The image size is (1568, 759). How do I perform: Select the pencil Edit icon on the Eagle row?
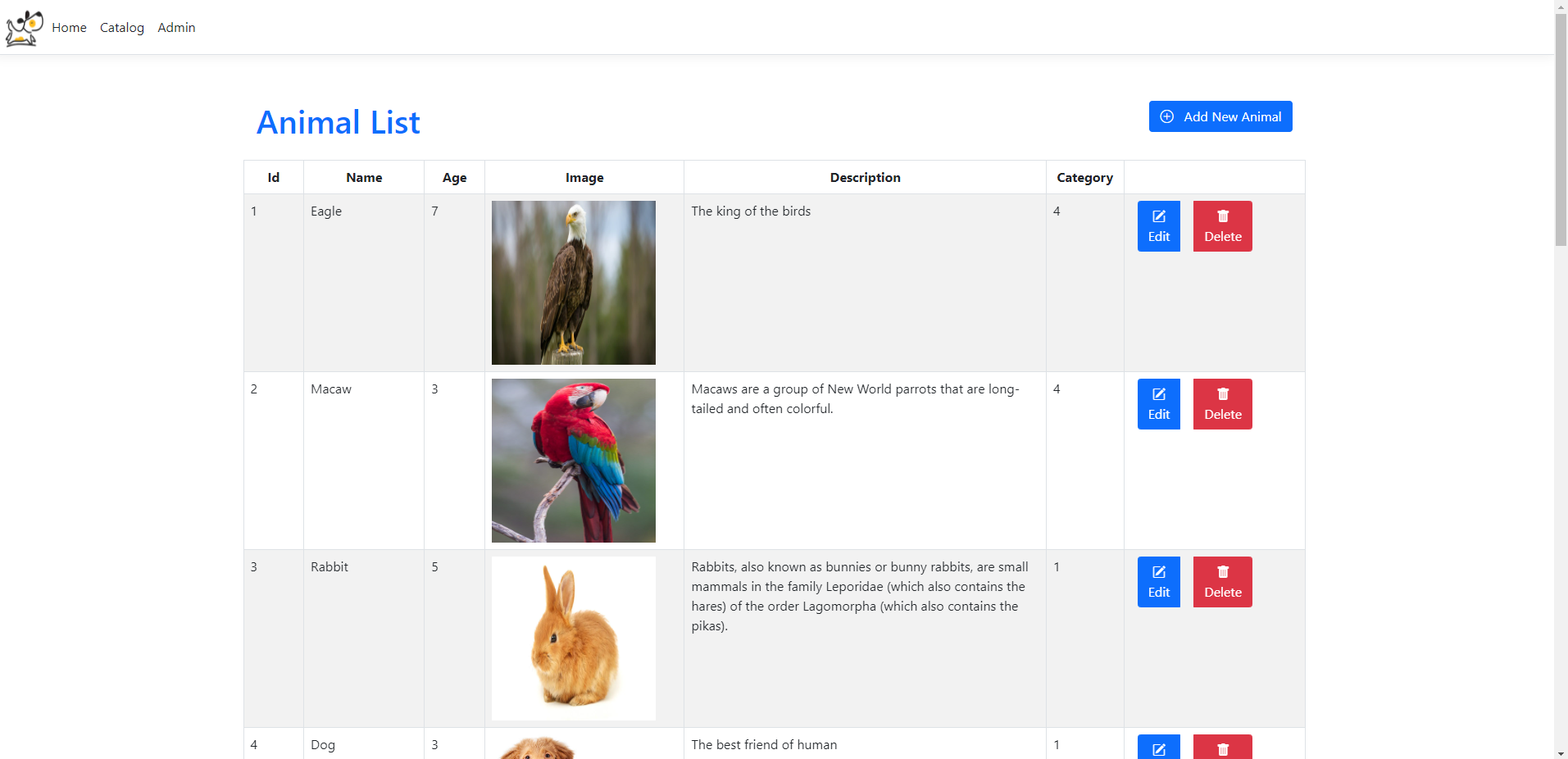(1158, 216)
